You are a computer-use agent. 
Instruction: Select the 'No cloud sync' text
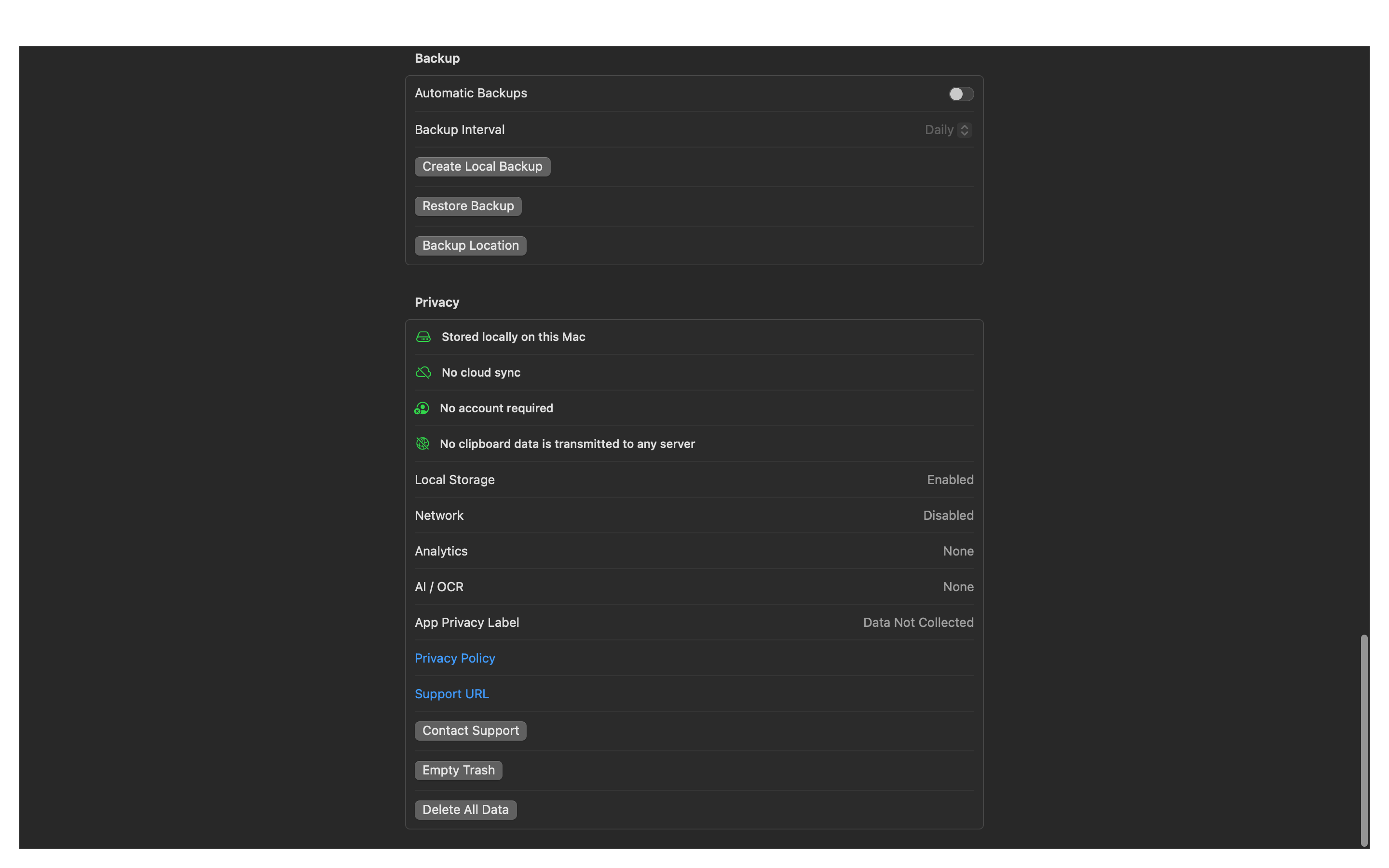point(481,373)
